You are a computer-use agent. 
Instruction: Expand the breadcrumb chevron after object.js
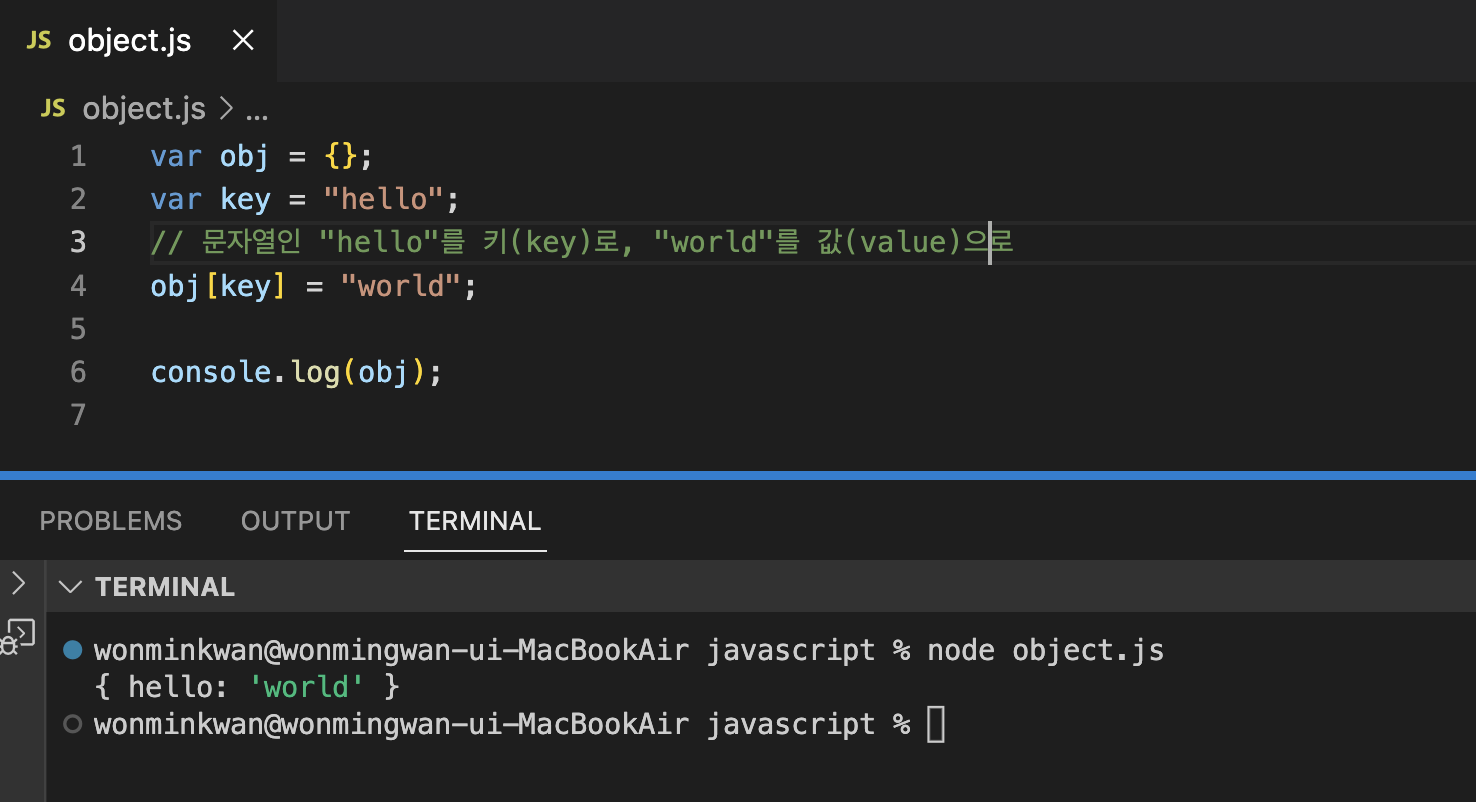[225, 108]
